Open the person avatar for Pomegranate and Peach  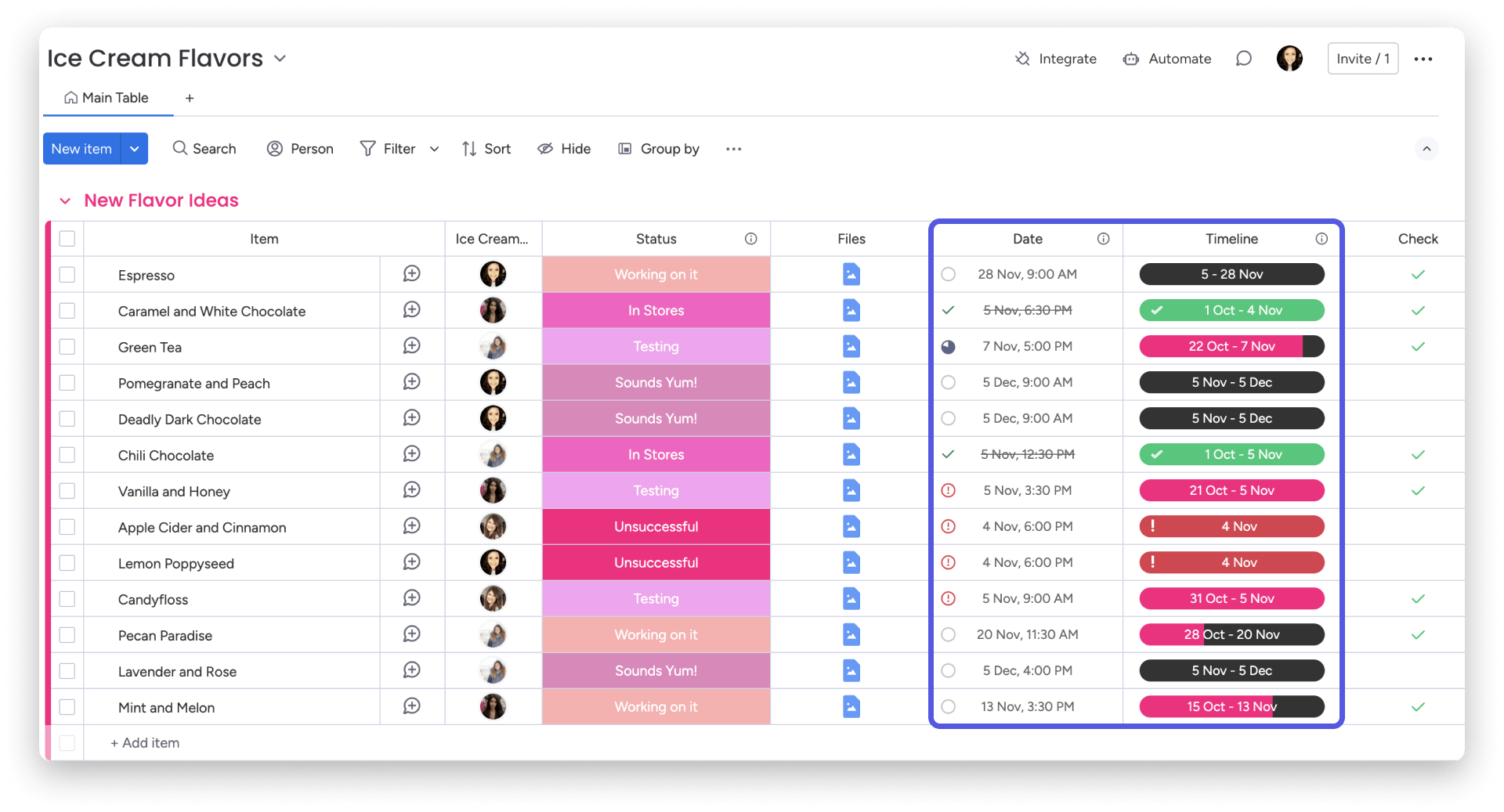point(493,382)
